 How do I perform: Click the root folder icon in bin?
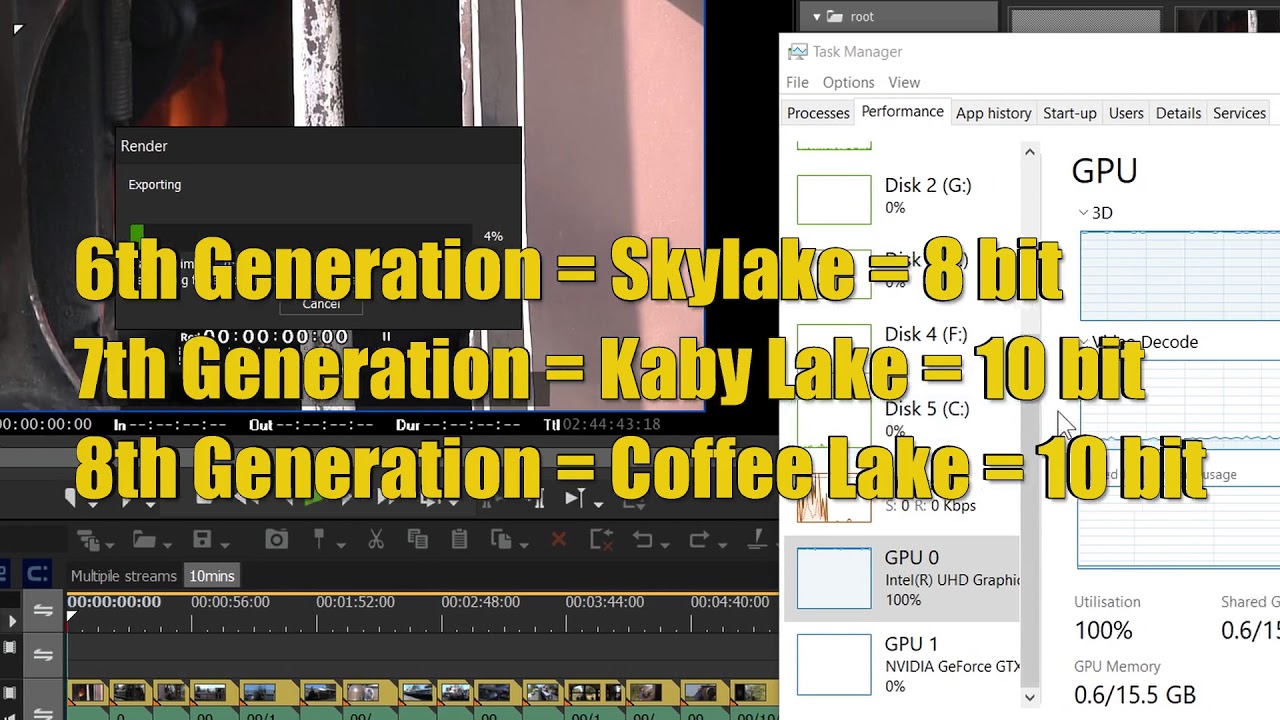[x=835, y=17]
